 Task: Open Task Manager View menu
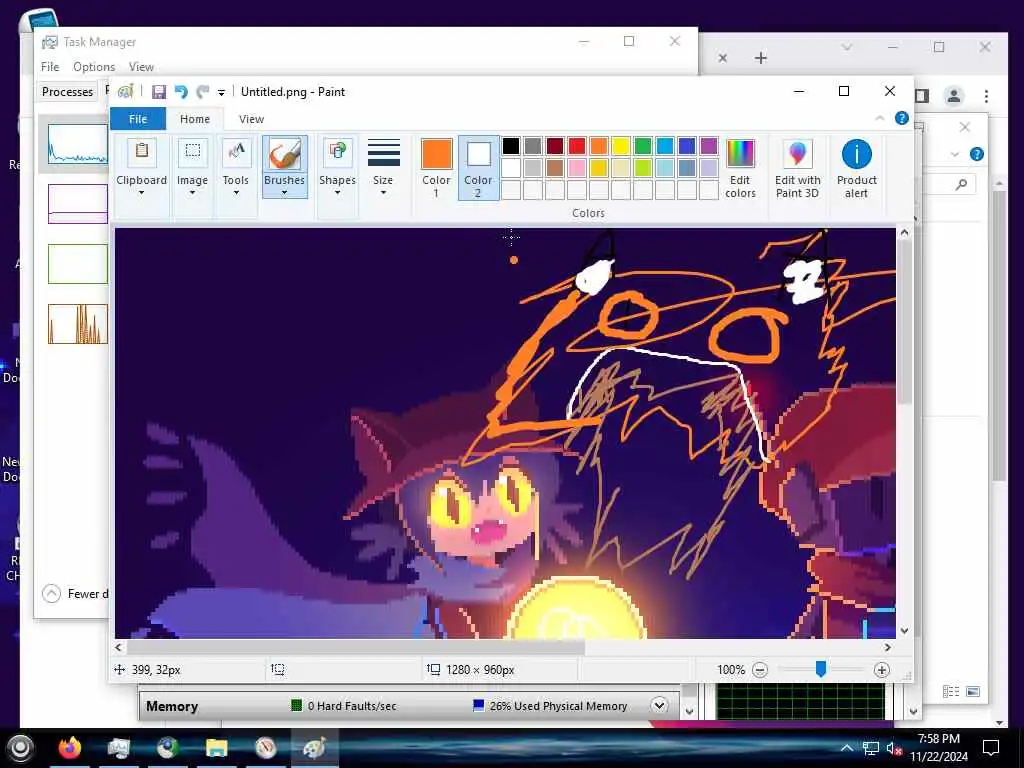(x=141, y=67)
